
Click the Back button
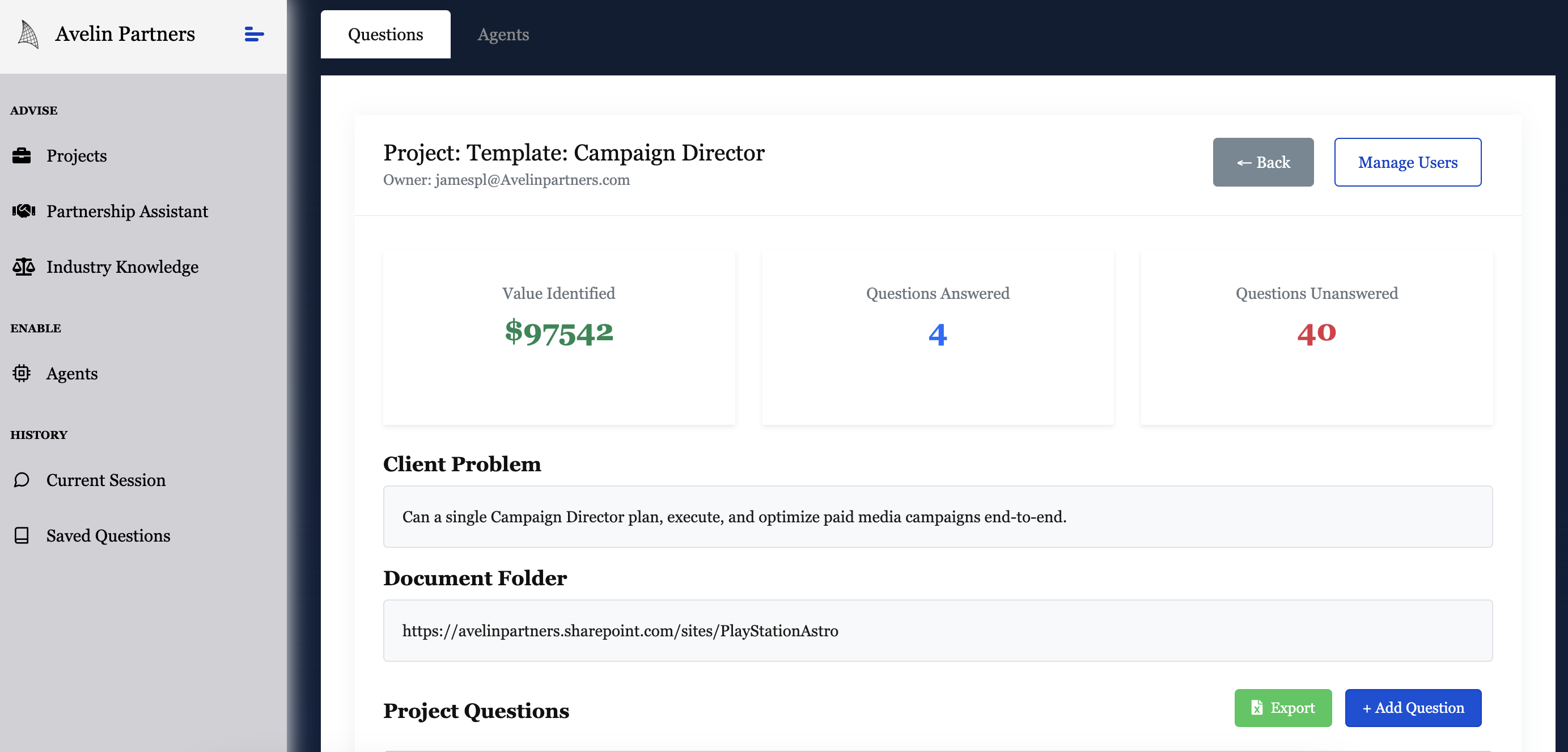pyautogui.click(x=1263, y=162)
